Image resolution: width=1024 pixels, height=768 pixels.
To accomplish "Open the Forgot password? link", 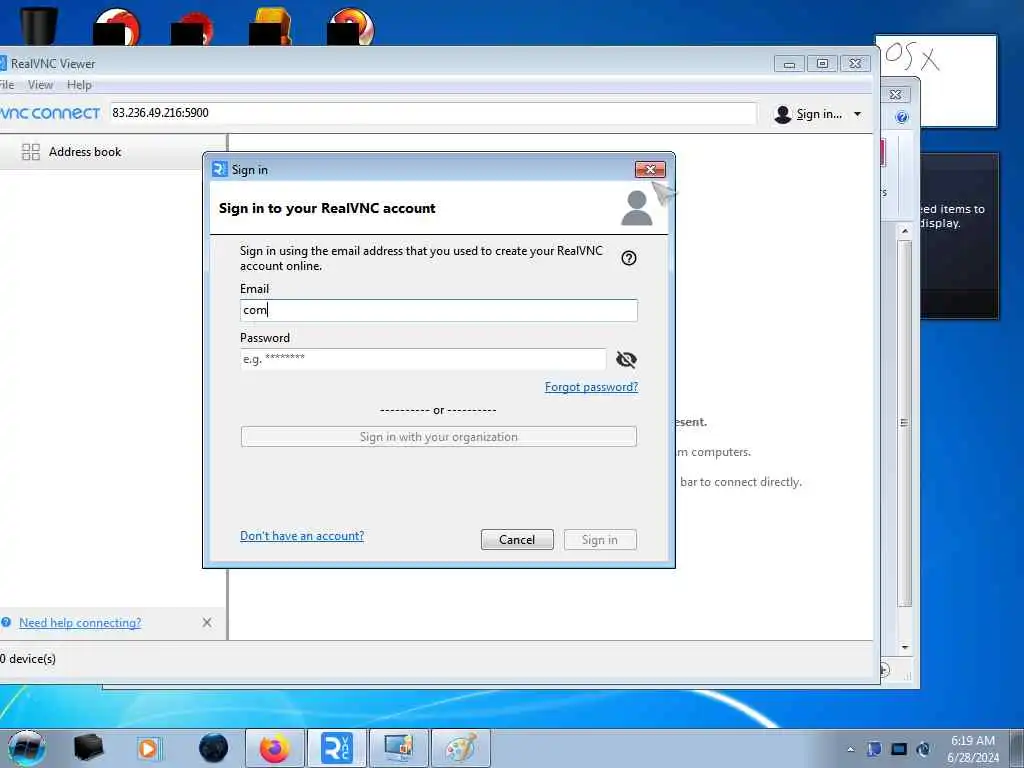I will (591, 387).
